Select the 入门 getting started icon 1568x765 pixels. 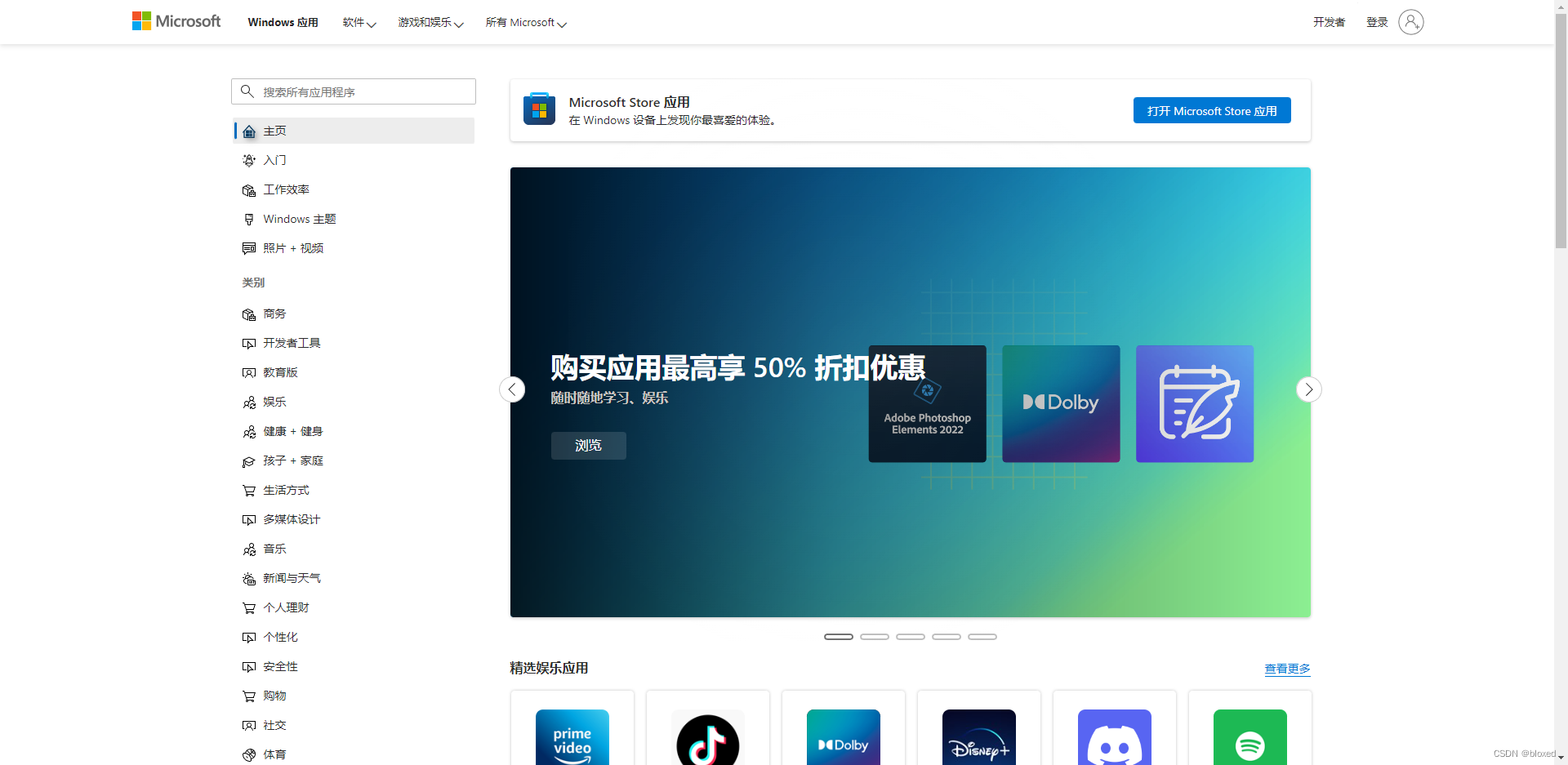tap(275, 160)
